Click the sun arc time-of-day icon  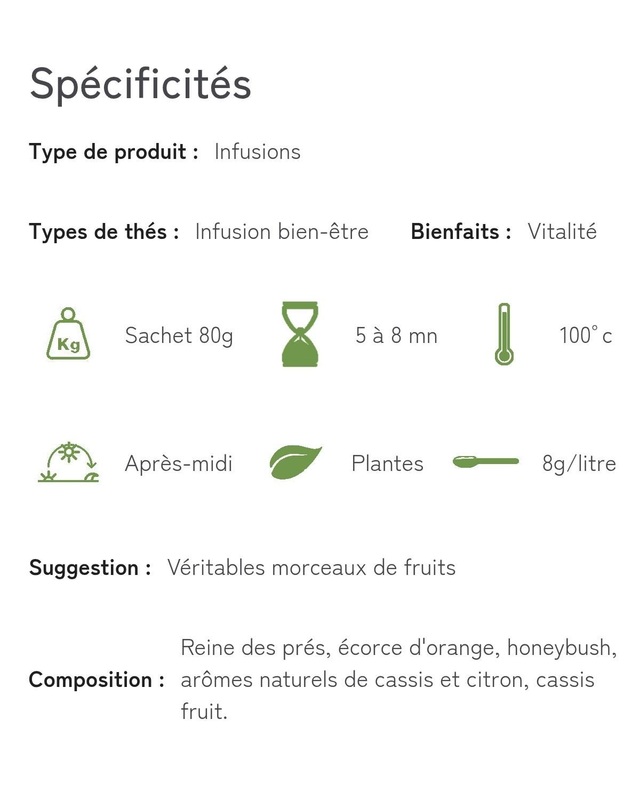click(x=68, y=462)
